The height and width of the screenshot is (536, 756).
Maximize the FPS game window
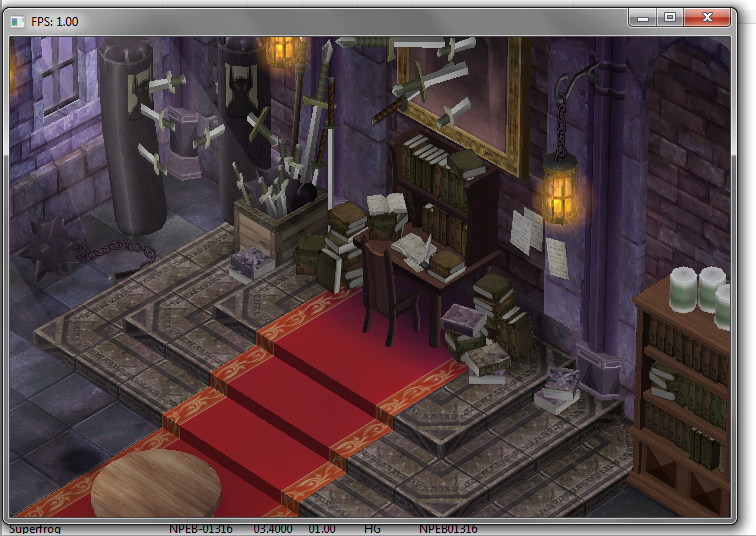pos(670,17)
